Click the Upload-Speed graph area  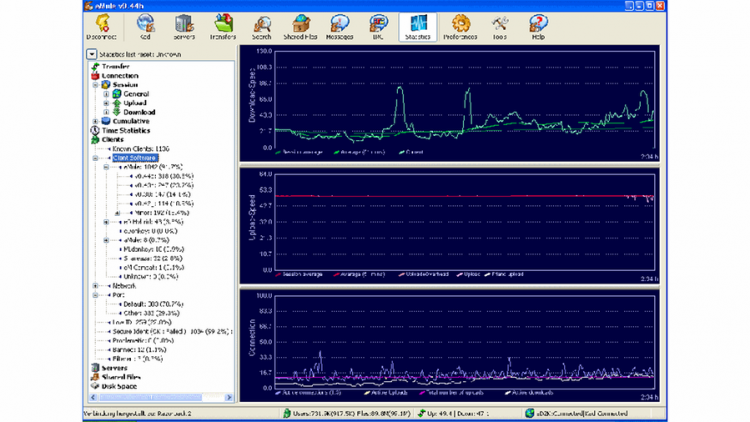(464, 222)
